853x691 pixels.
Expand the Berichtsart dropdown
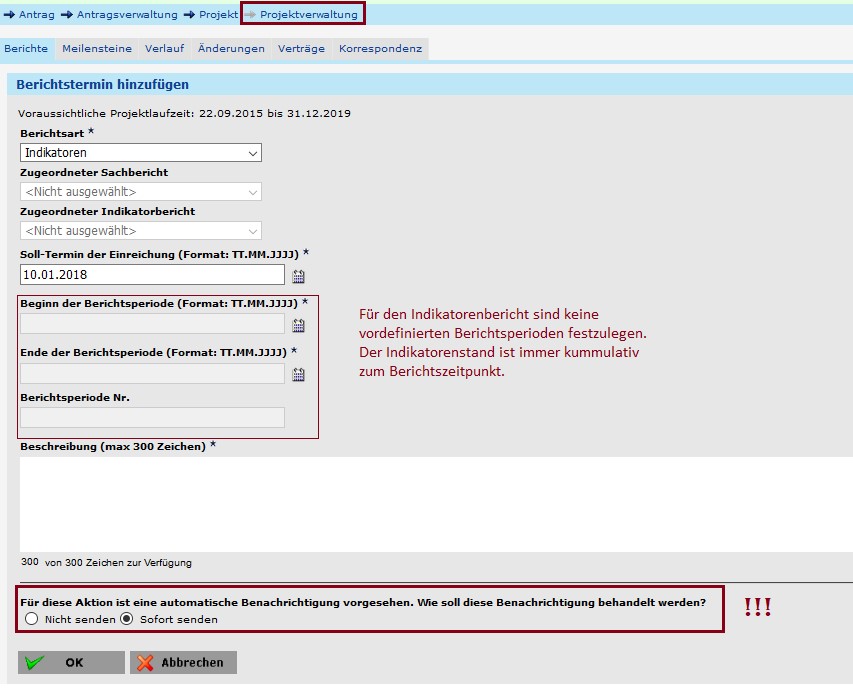(140, 153)
